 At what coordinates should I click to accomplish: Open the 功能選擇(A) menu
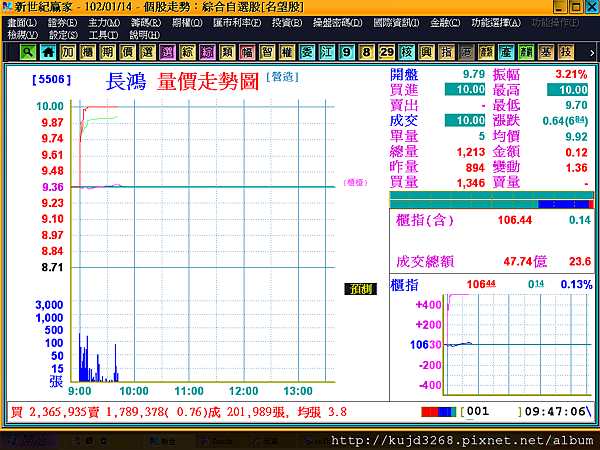pos(496,23)
